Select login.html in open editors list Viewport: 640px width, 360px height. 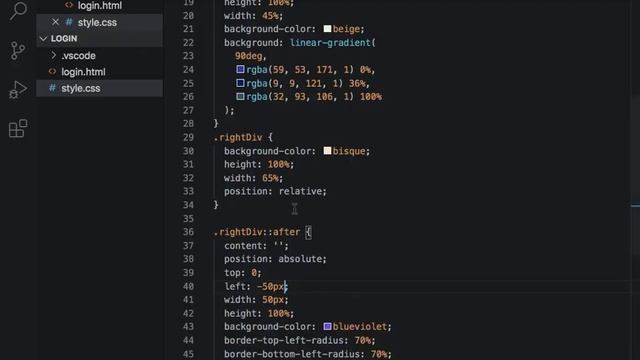(x=99, y=5)
